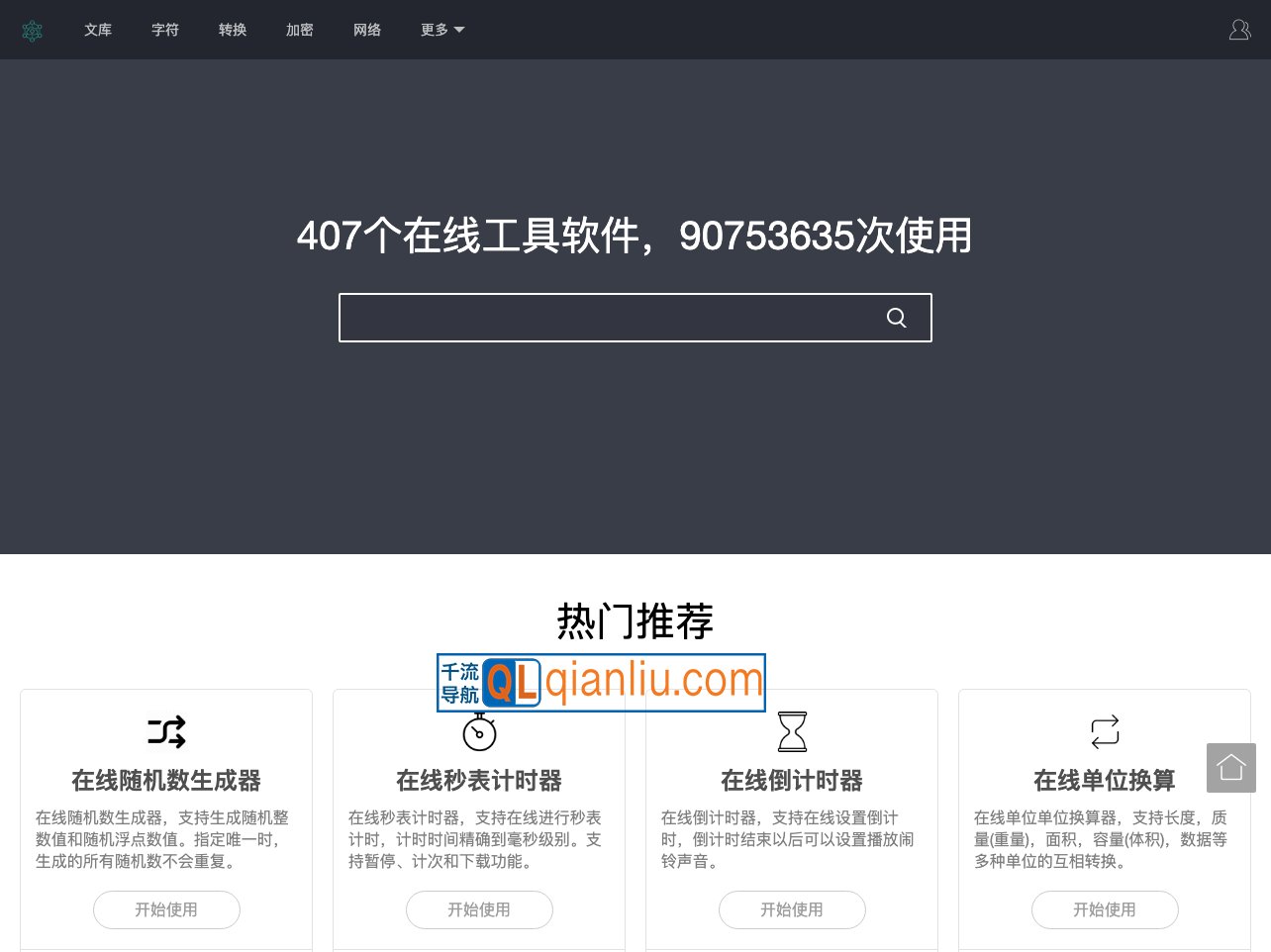Click 开始使用 under 在线倒计时器

click(x=792, y=909)
